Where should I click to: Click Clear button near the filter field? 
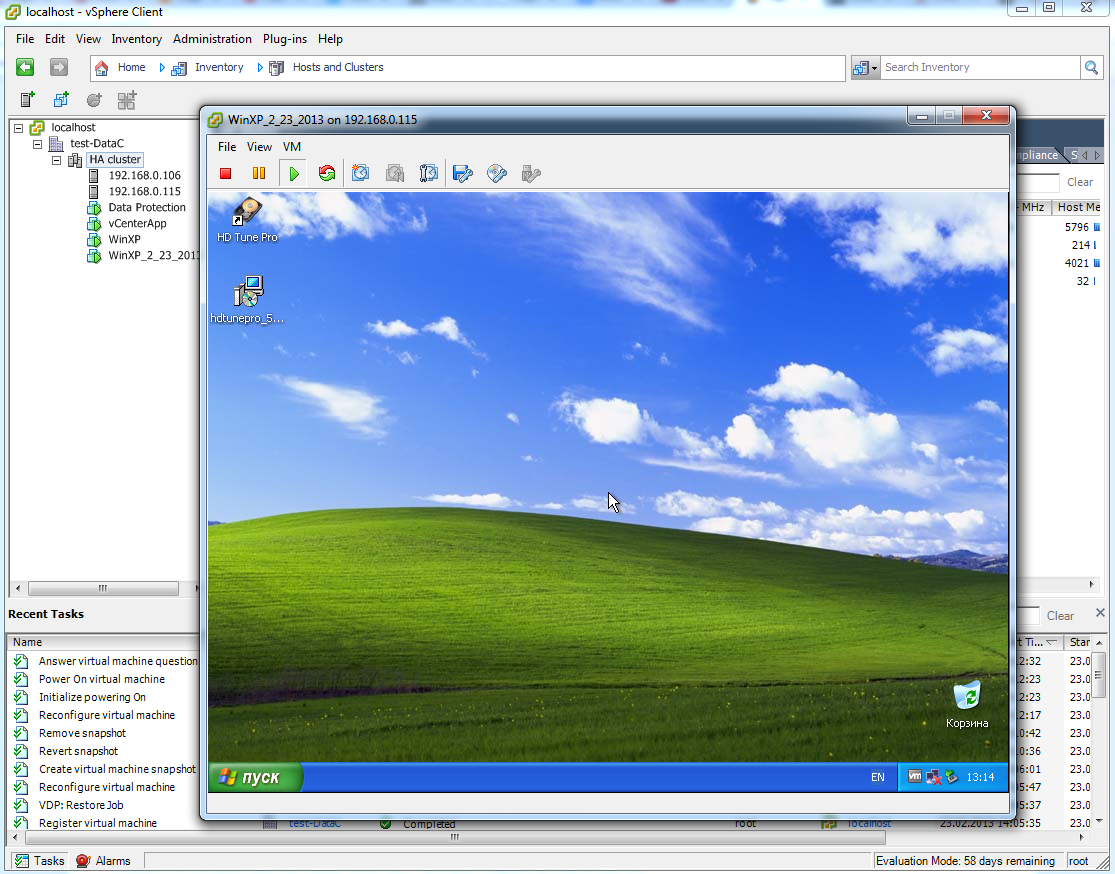pos(1079,182)
